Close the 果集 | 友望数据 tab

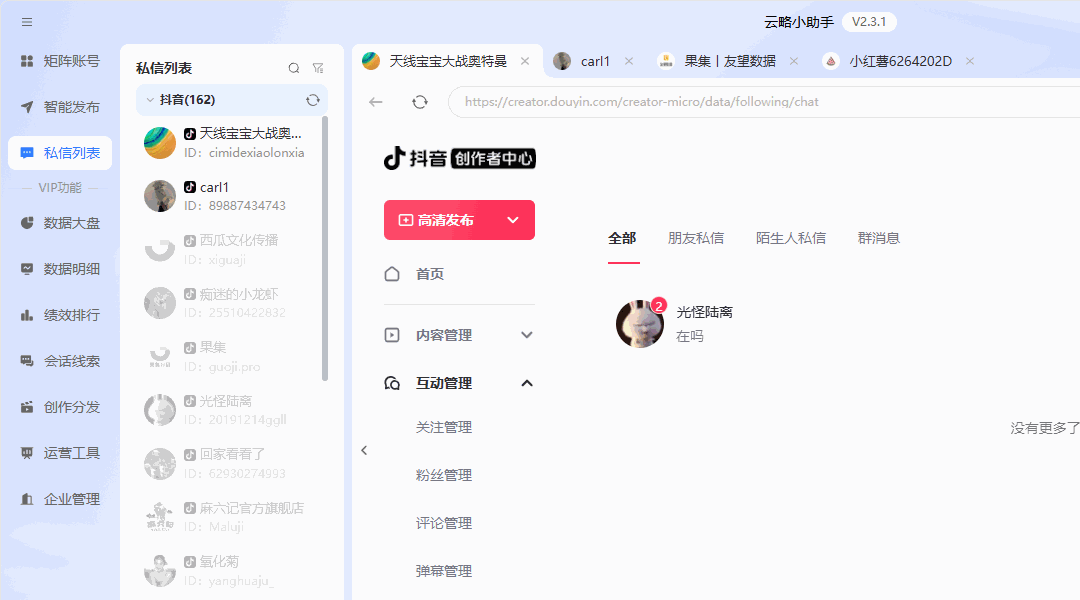(794, 61)
